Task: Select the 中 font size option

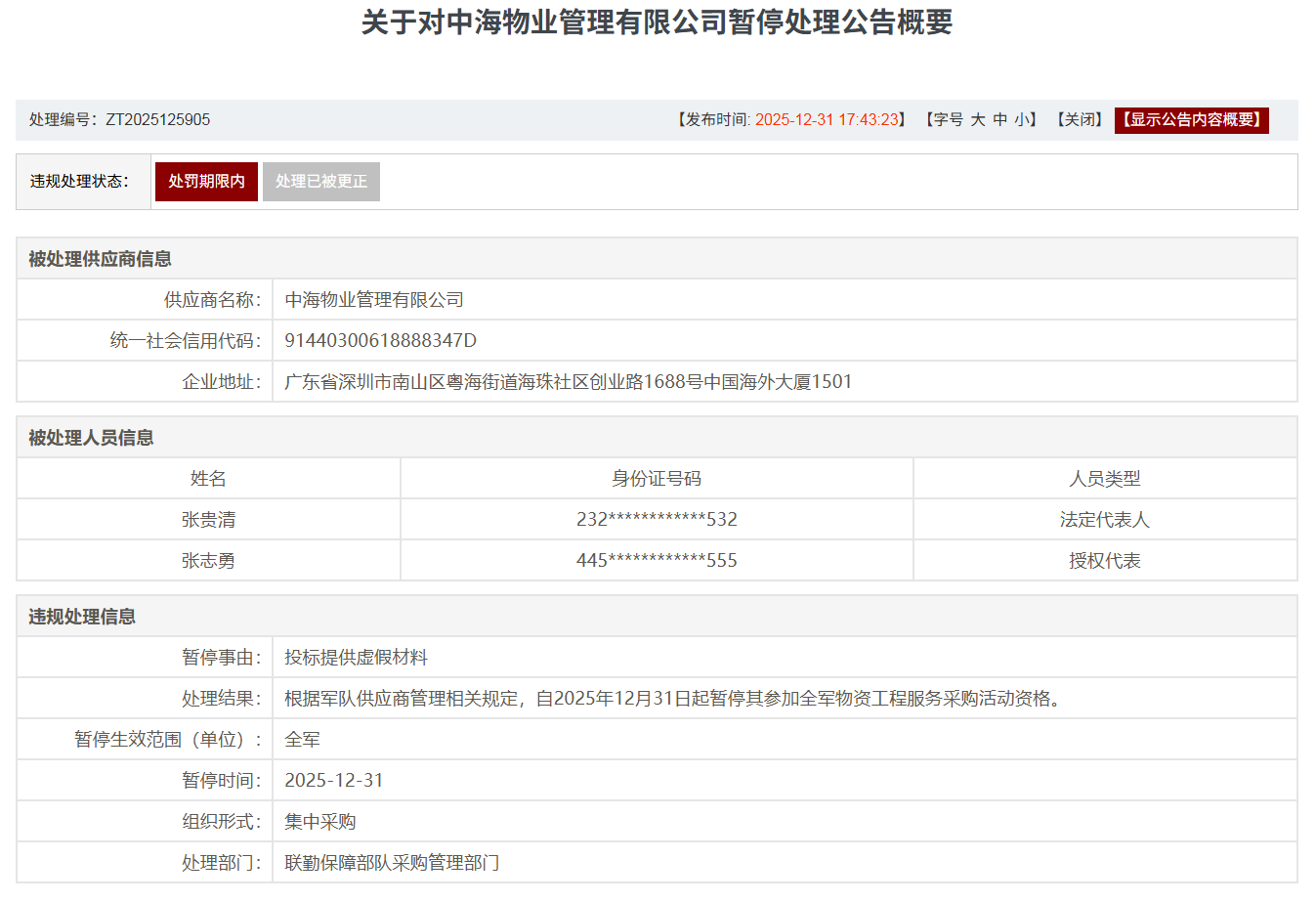Action: [998, 121]
